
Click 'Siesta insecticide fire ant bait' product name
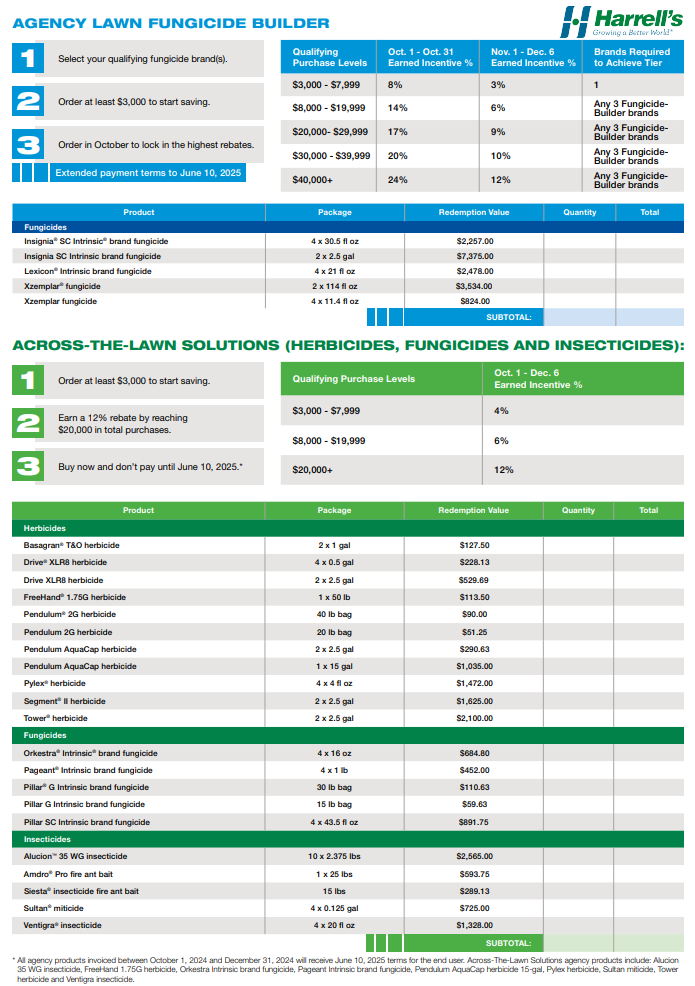[81, 891]
